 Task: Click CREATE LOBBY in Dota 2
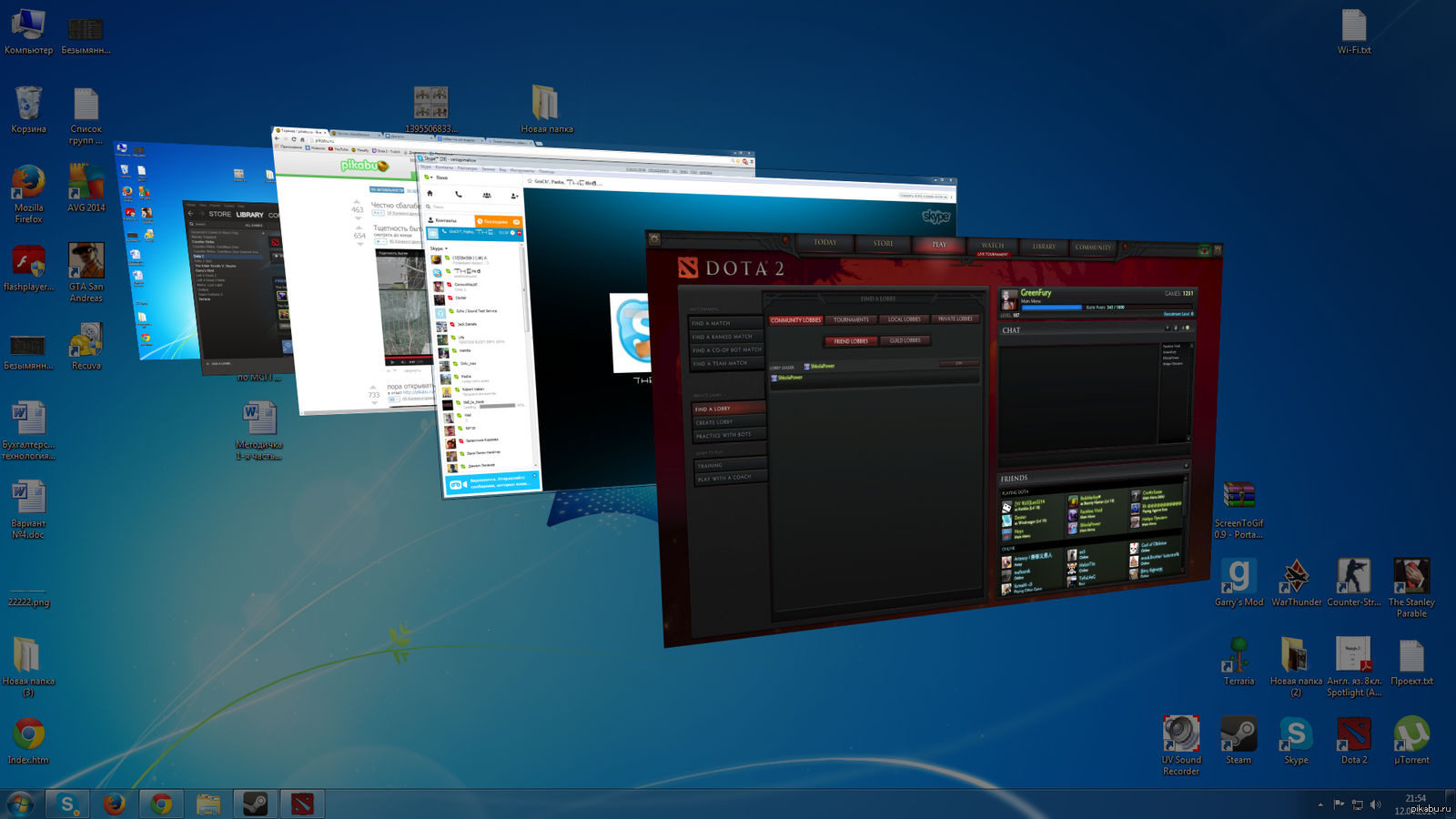[x=729, y=422]
